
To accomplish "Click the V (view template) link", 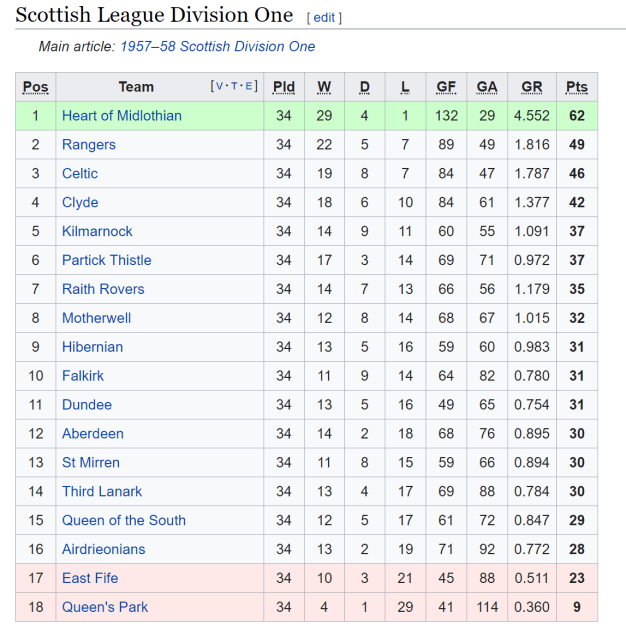I will point(219,86).
